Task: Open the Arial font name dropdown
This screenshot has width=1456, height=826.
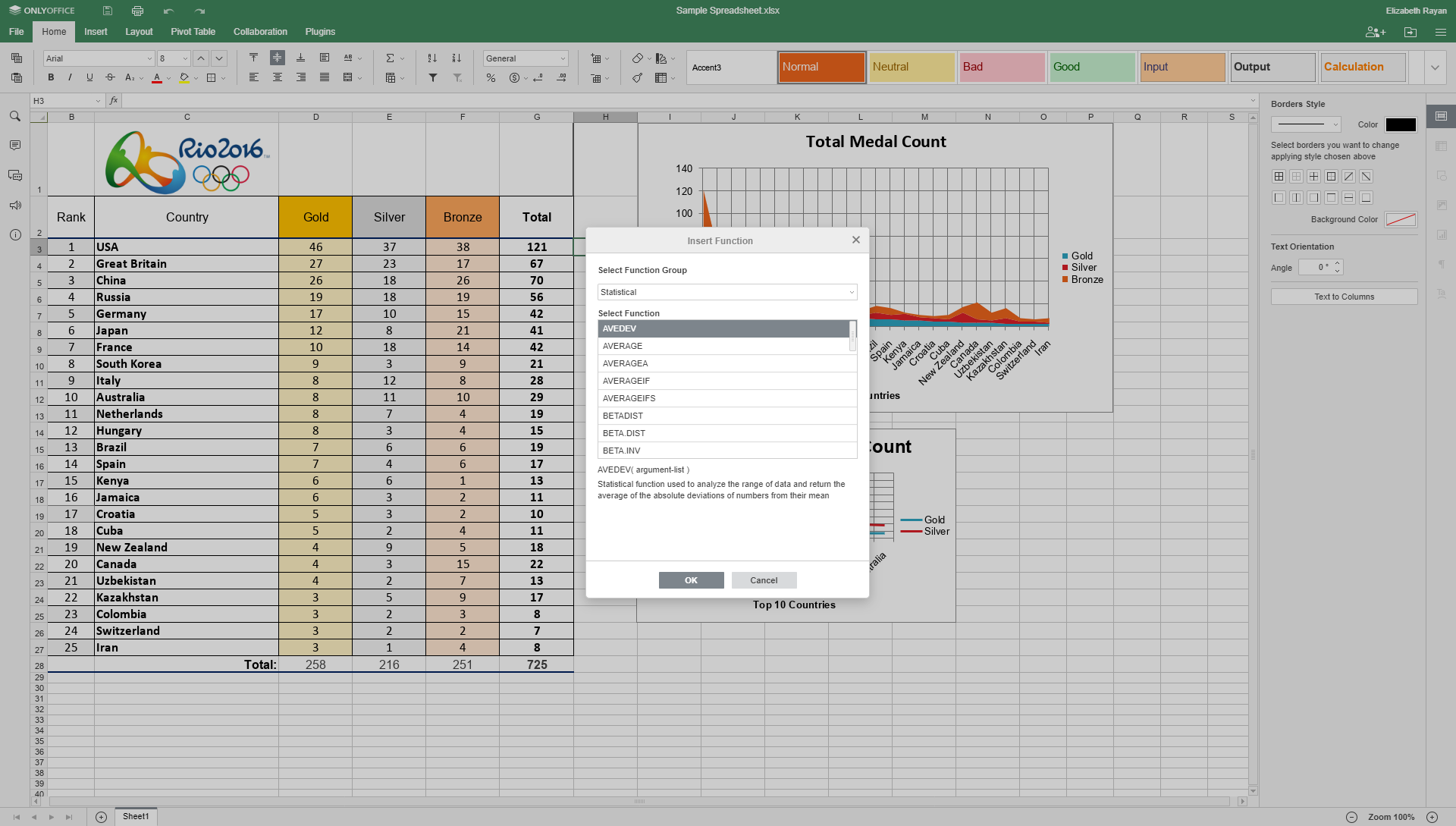Action: 99,58
